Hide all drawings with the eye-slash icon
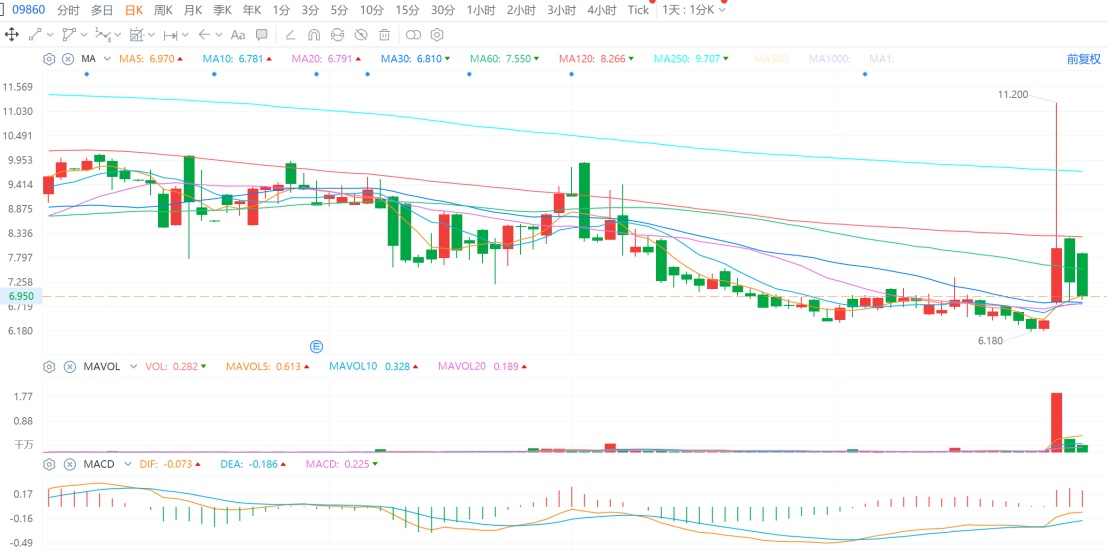Screen dimensions: 1108x555 click(x=361, y=34)
